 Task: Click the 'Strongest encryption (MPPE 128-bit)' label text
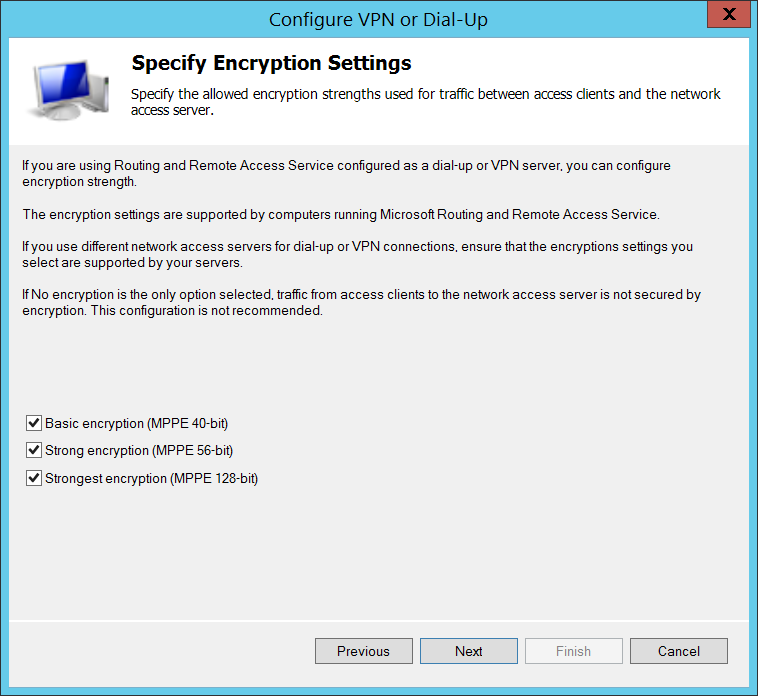point(151,478)
